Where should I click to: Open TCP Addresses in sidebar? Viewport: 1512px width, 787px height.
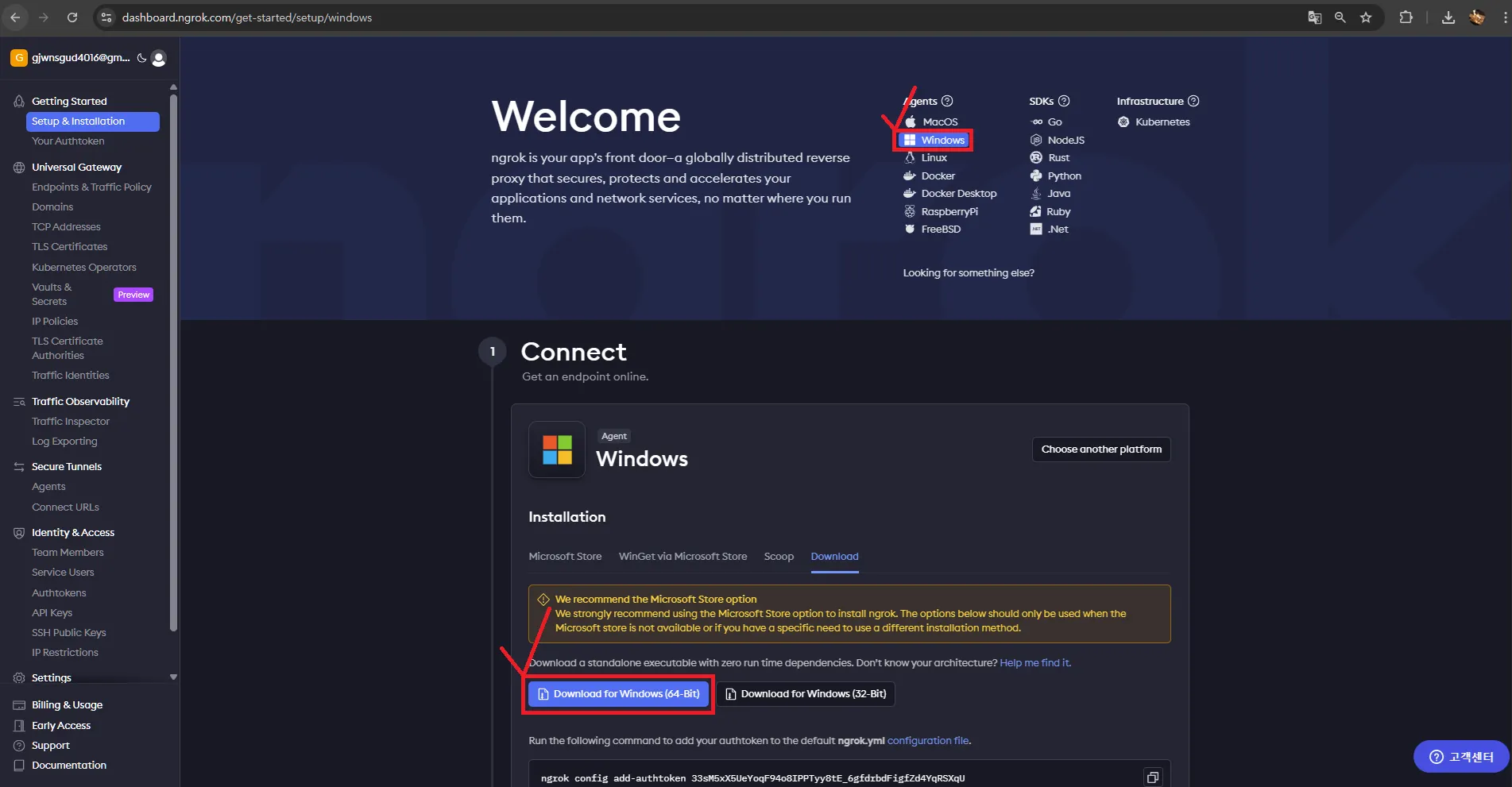pos(66,226)
